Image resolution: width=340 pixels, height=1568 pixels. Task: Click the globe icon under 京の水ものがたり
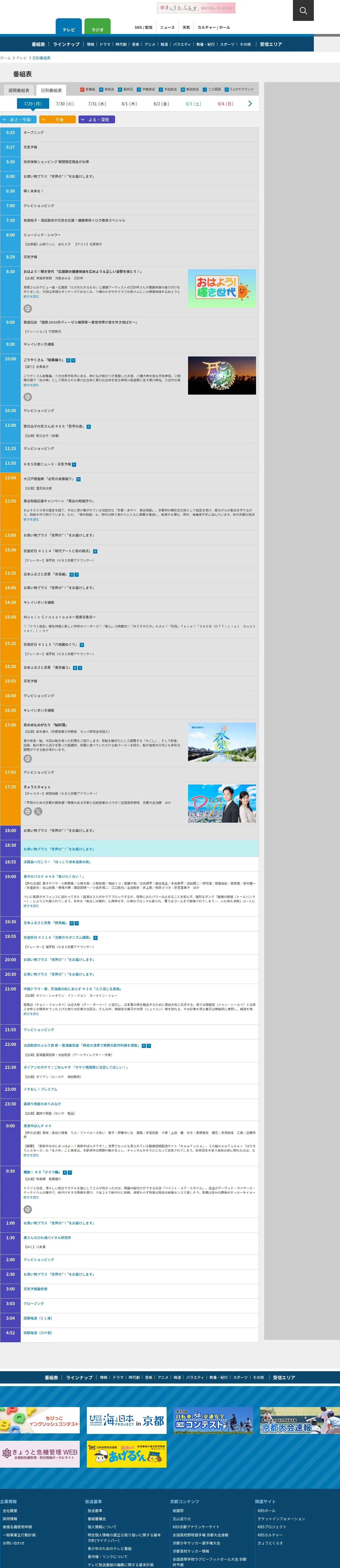27,758
